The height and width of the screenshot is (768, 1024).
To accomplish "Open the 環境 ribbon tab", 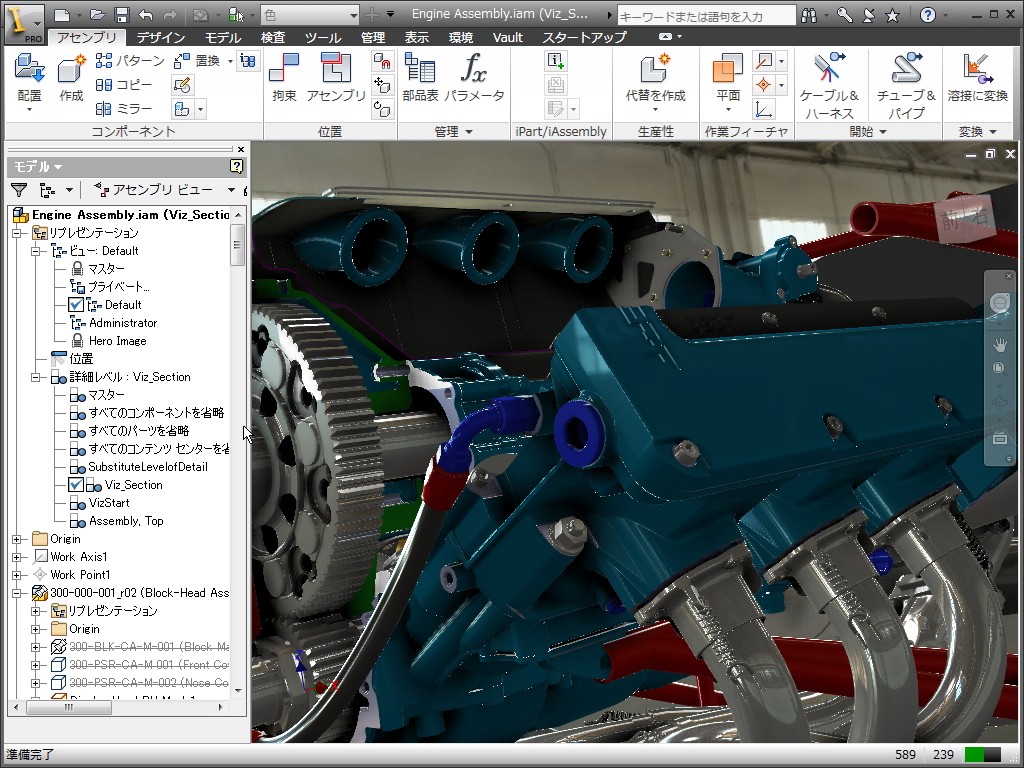I will (460, 38).
